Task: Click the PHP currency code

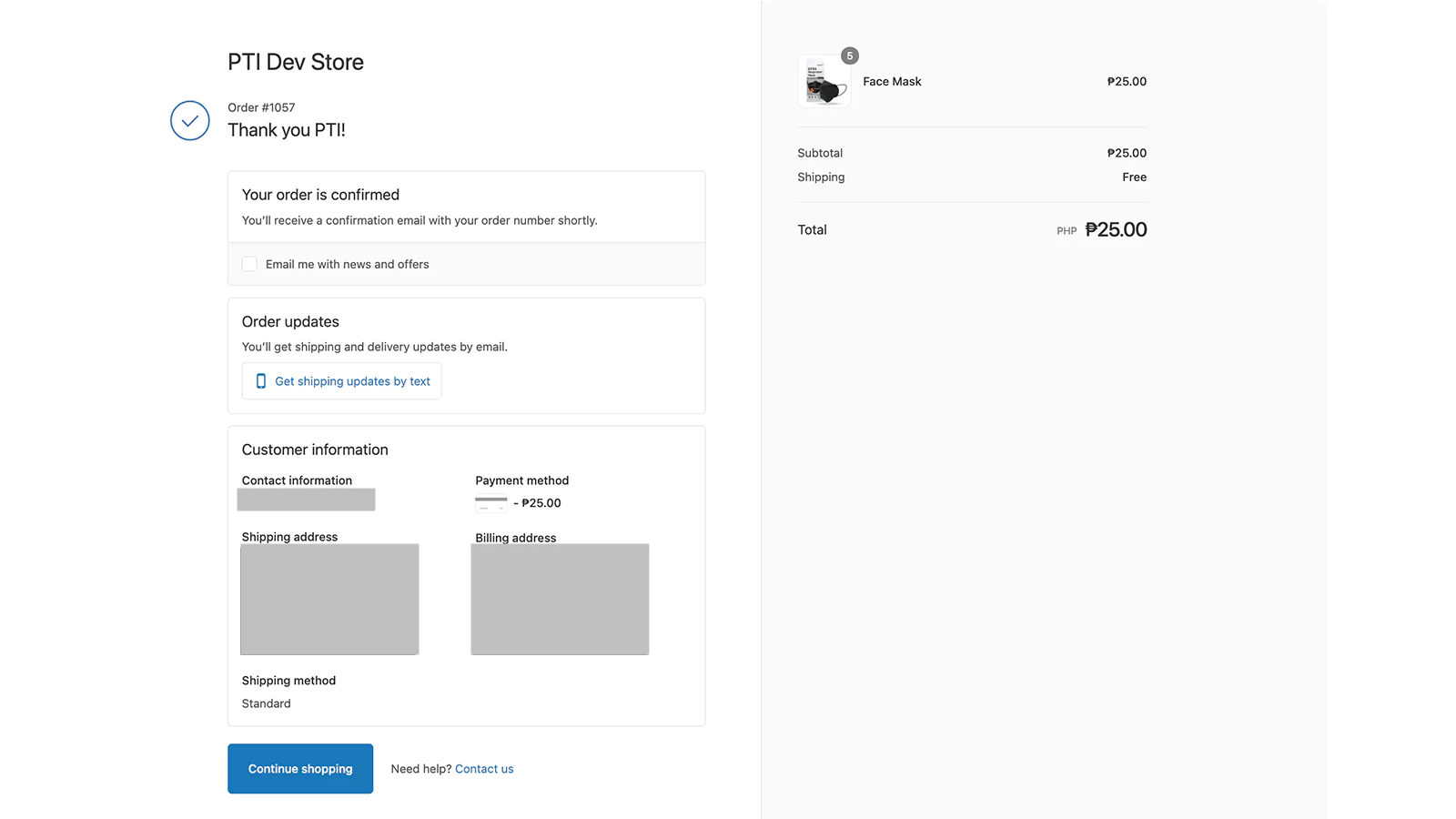Action: click(1067, 231)
